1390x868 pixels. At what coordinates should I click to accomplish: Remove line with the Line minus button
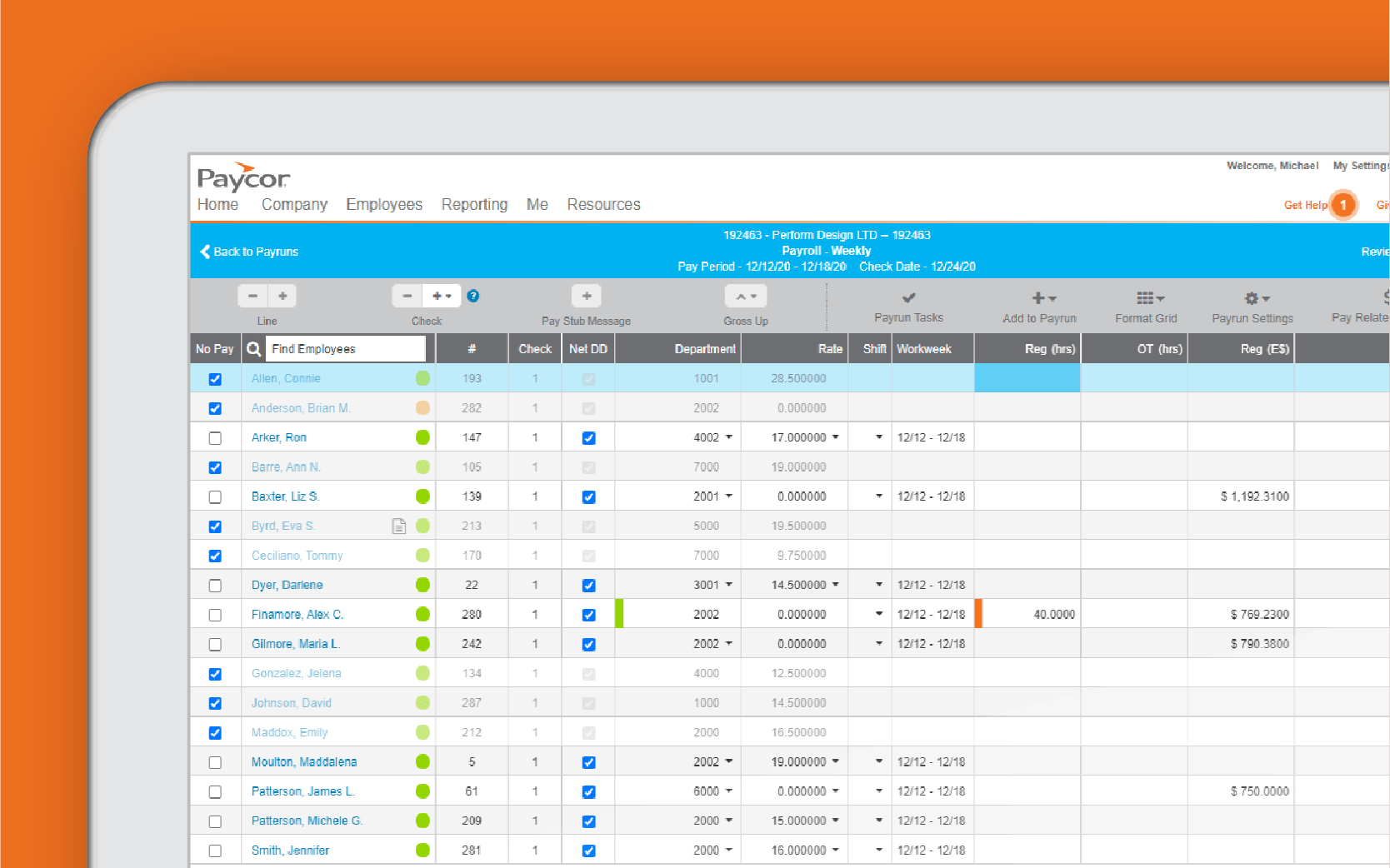click(252, 296)
